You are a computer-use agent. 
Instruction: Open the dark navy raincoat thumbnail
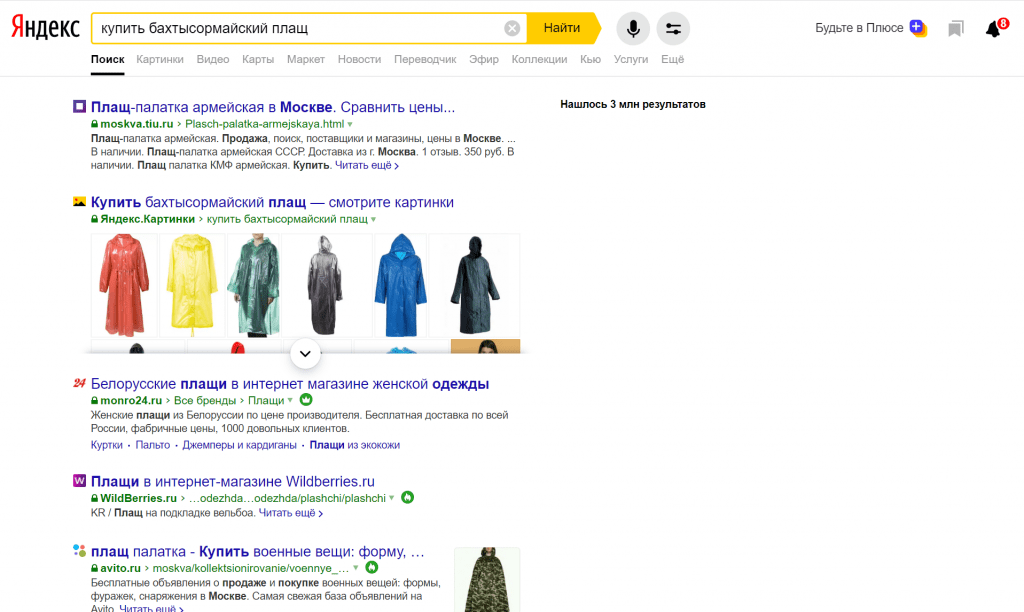pos(475,285)
